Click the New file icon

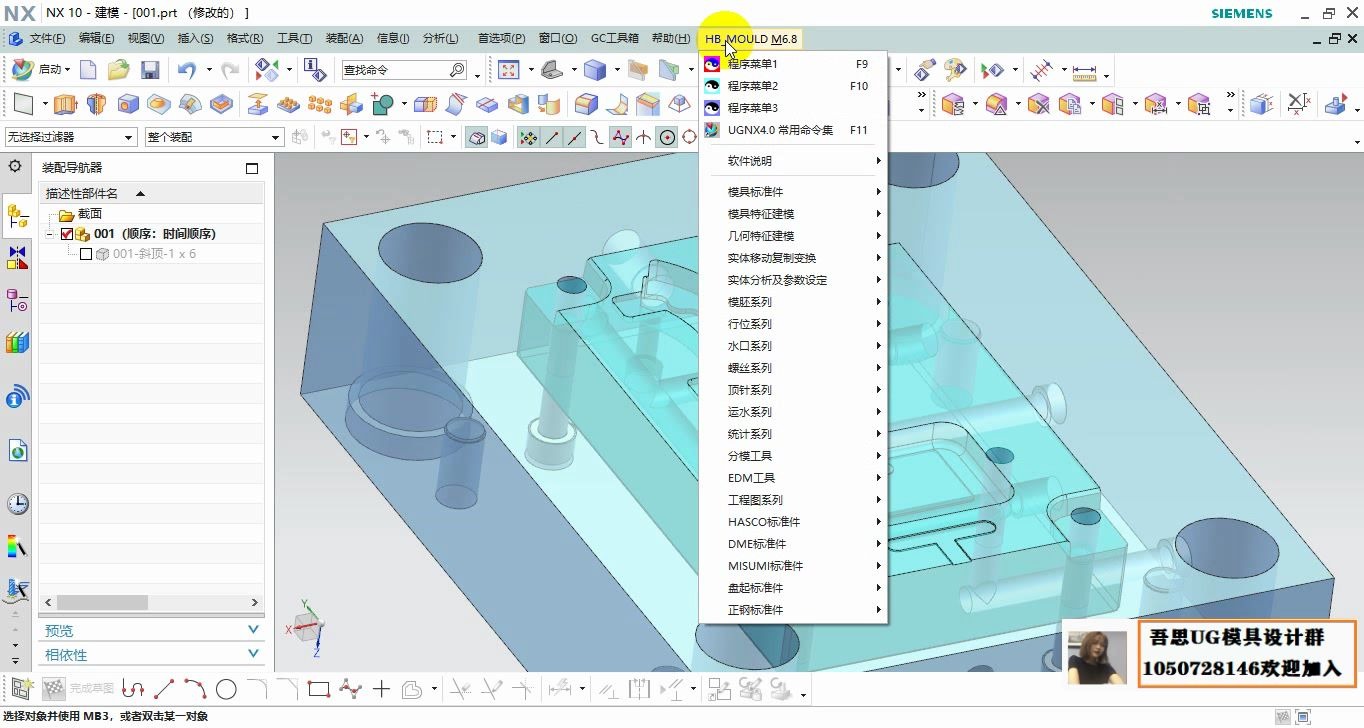[88, 70]
